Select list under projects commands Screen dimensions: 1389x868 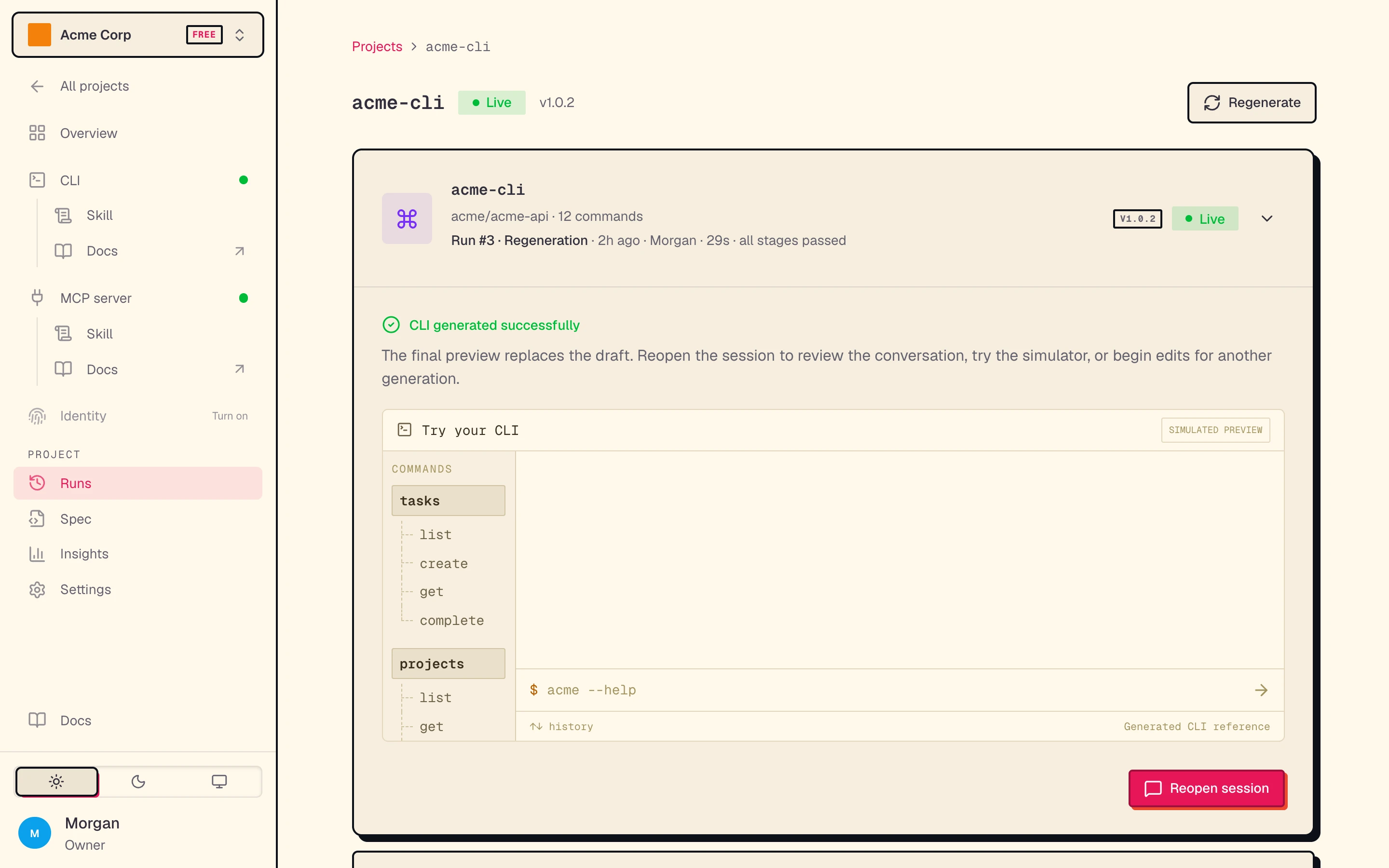(435, 697)
